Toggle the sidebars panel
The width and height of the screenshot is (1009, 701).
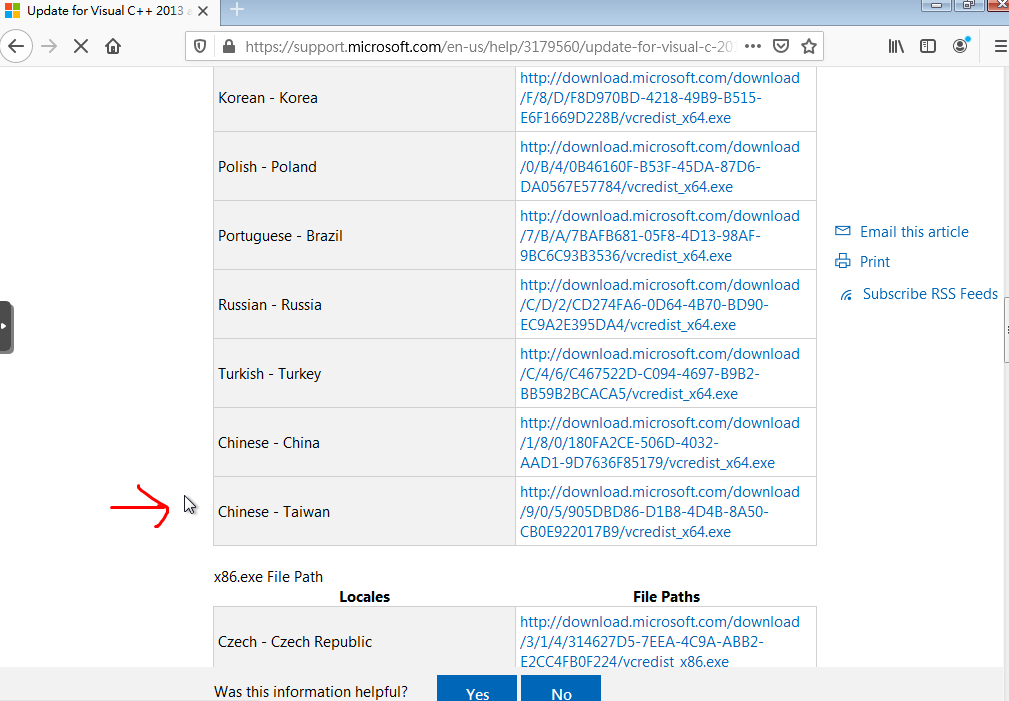[928, 46]
